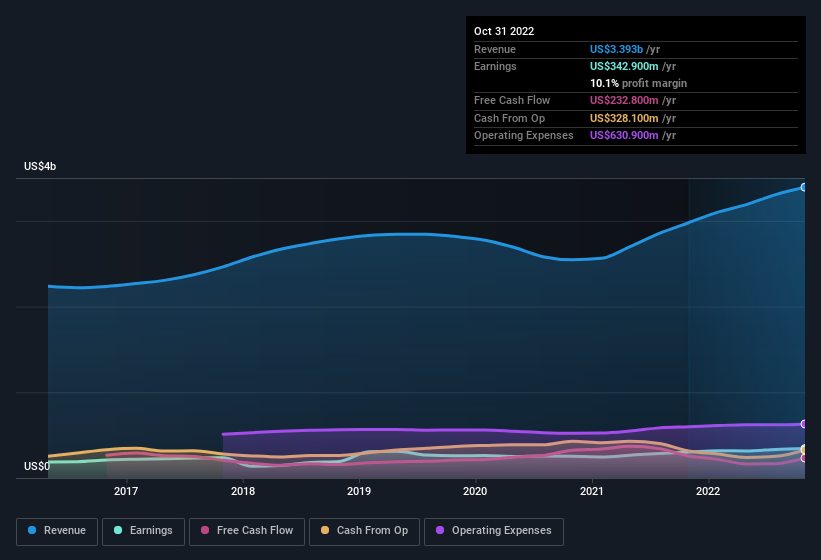Click the 2018 x-axis label

(243, 491)
